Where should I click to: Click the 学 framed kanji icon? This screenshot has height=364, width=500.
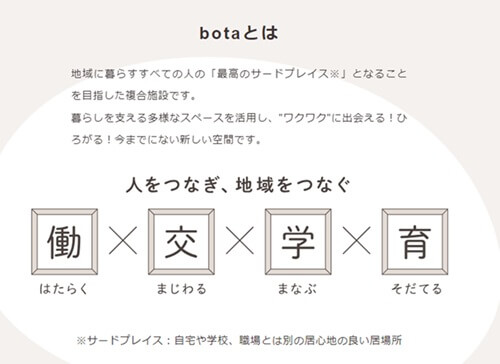[298, 242]
